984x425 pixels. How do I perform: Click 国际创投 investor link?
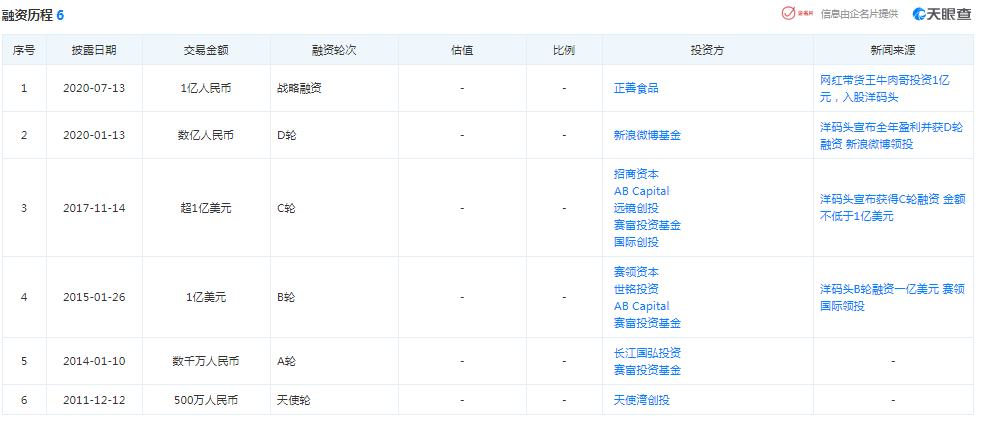[x=636, y=242]
